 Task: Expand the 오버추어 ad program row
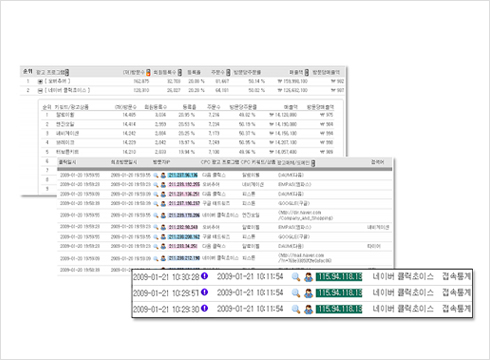[x=40, y=81]
